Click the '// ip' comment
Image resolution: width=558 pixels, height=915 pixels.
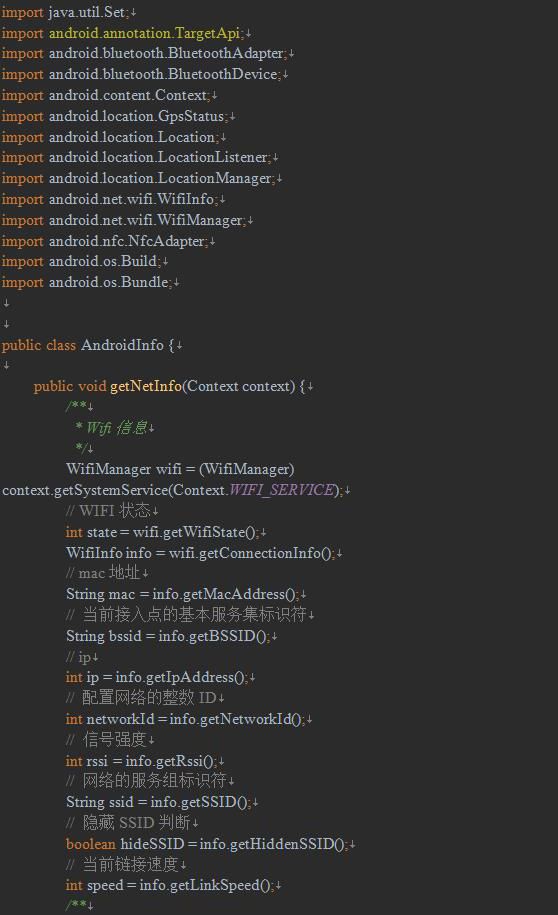tap(78, 657)
